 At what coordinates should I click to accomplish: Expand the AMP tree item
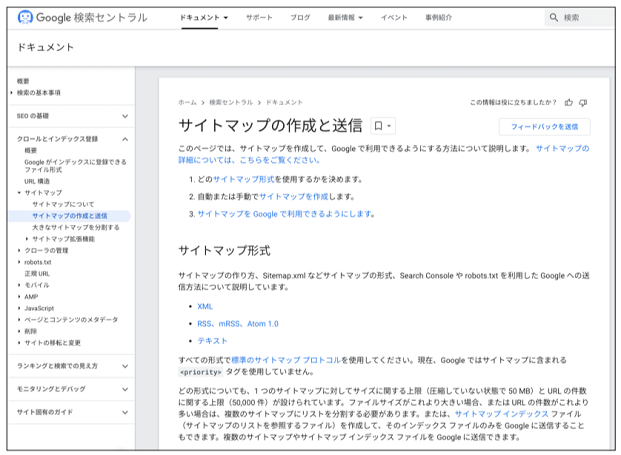(19, 297)
